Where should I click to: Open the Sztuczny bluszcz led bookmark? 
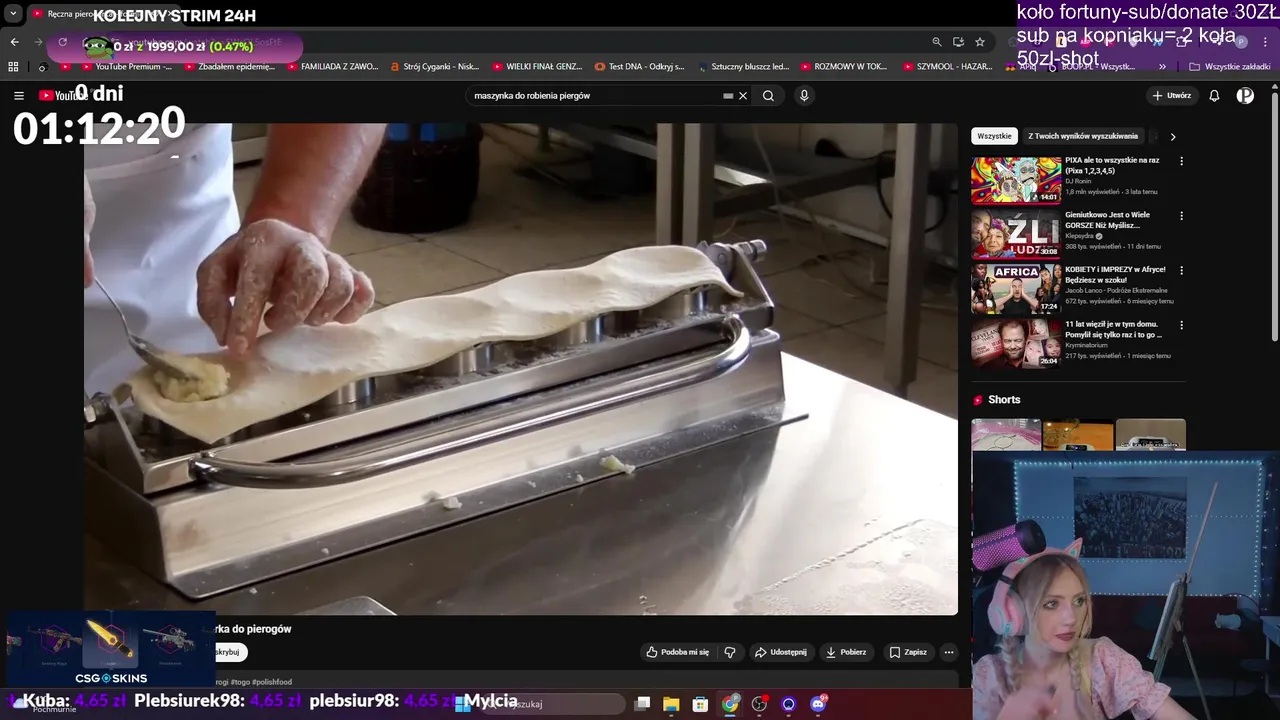pyautogui.click(x=743, y=67)
